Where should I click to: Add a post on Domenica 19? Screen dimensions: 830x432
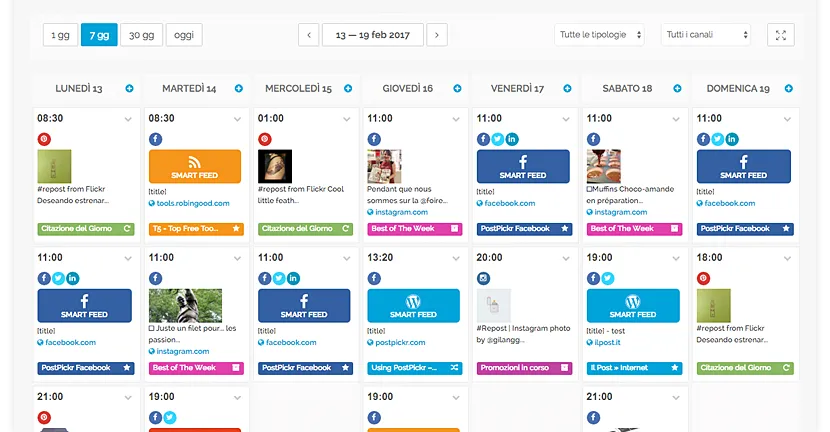point(789,88)
